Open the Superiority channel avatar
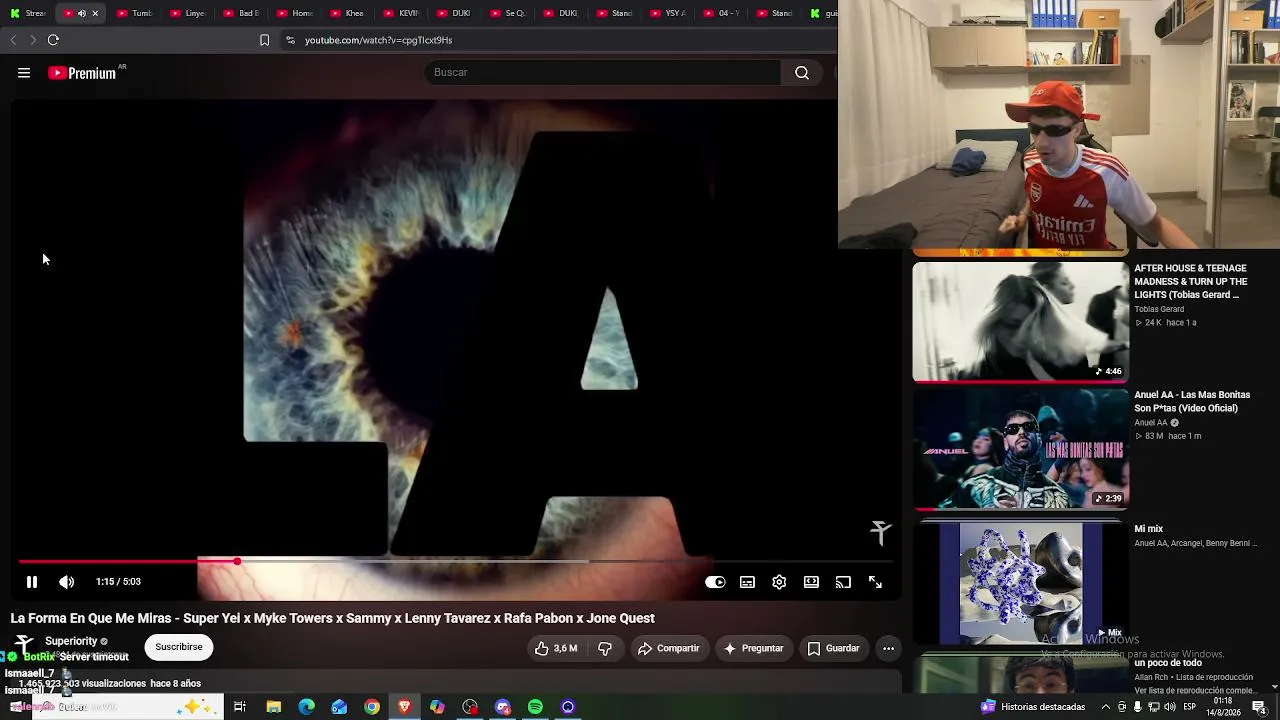 coord(24,645)
